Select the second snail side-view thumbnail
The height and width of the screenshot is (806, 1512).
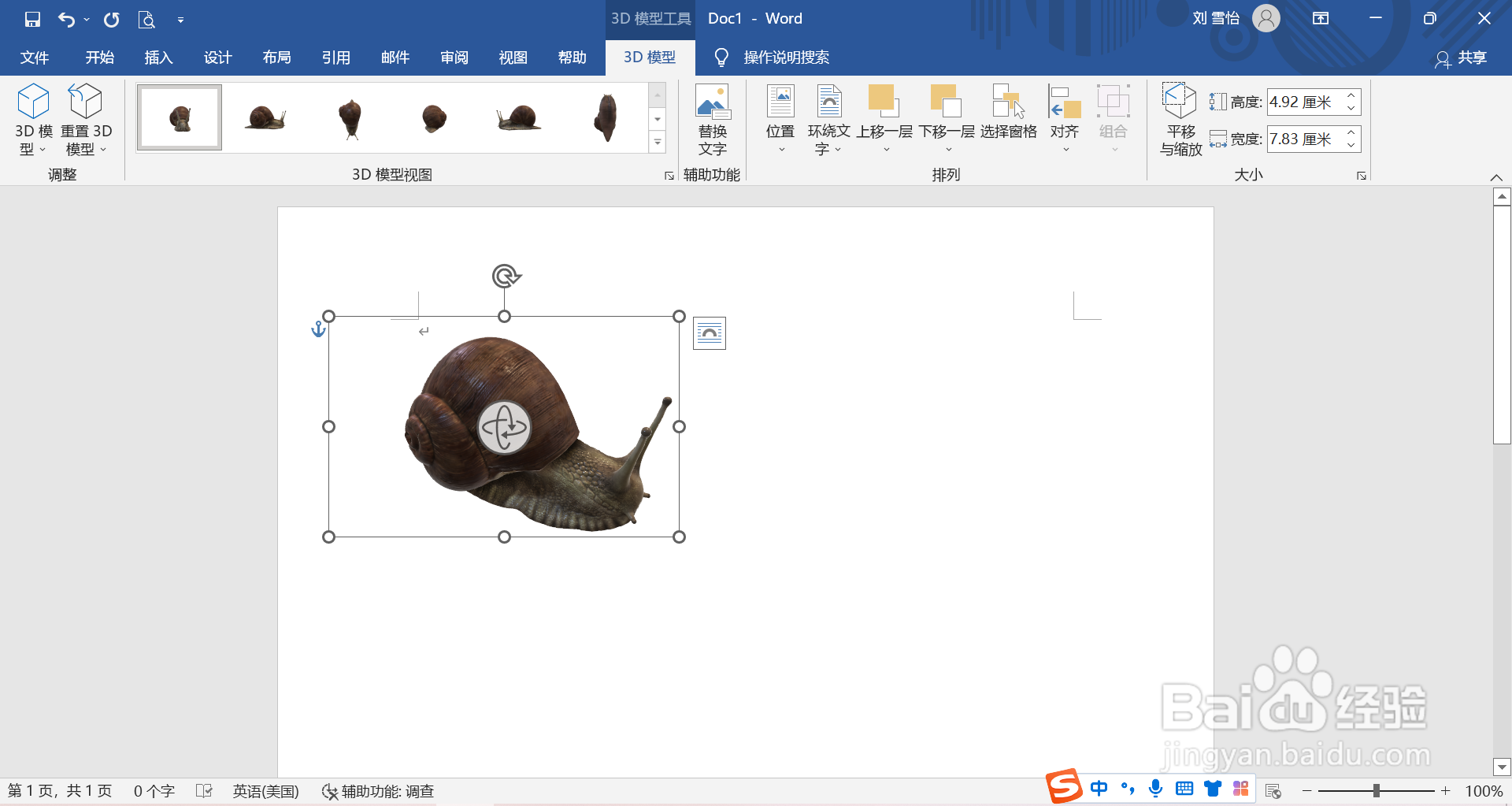[x=265, y=118]
